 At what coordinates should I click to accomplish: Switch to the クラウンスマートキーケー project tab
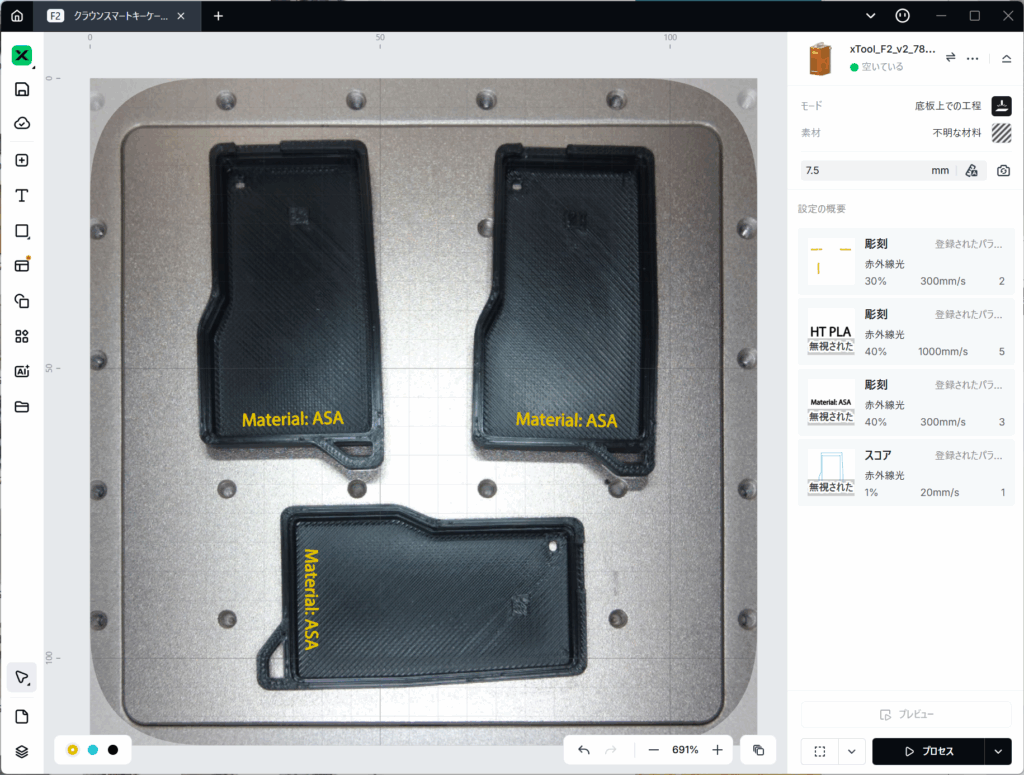click(118, 16)
